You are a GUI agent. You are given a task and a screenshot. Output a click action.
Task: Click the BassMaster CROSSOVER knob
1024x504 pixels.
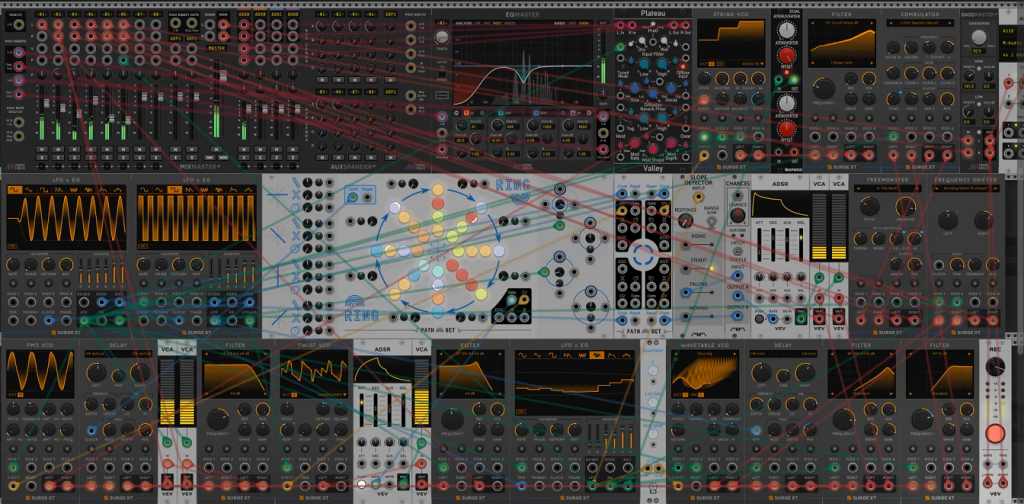click(977, 38)
